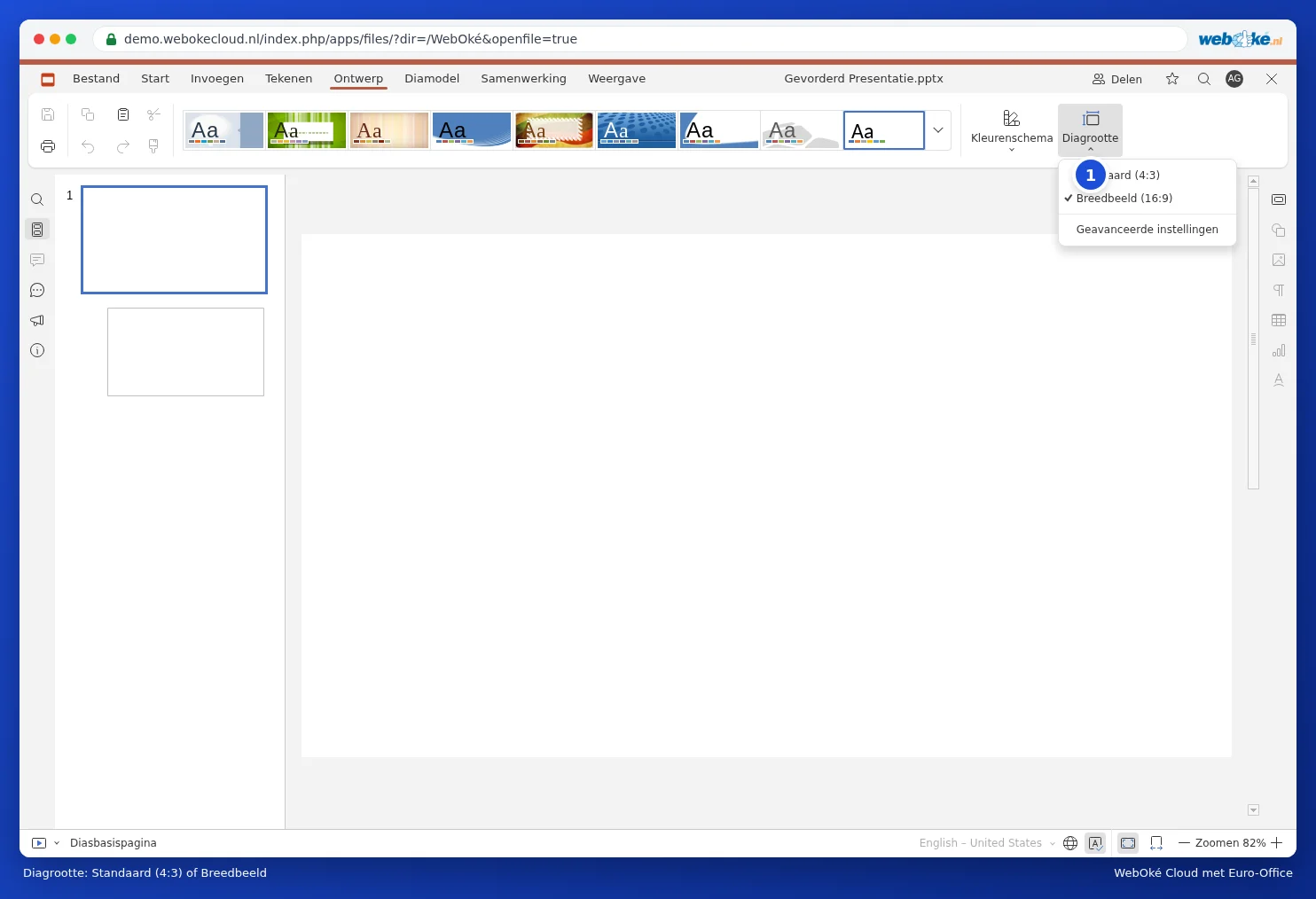Print using the toolbar printer icon
This screenshot has width=1316, height=899.
(48, 146)
